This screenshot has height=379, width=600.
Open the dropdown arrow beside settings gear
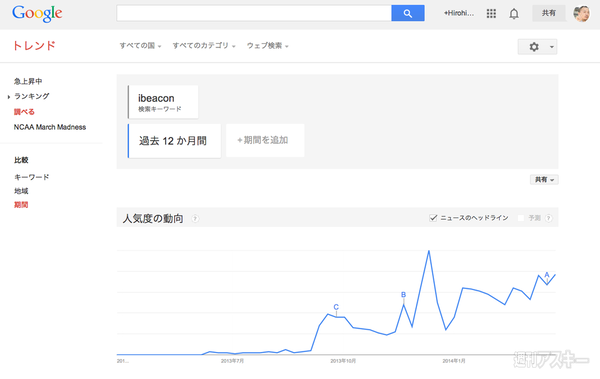pyautogui.click(x=552, y=47)
